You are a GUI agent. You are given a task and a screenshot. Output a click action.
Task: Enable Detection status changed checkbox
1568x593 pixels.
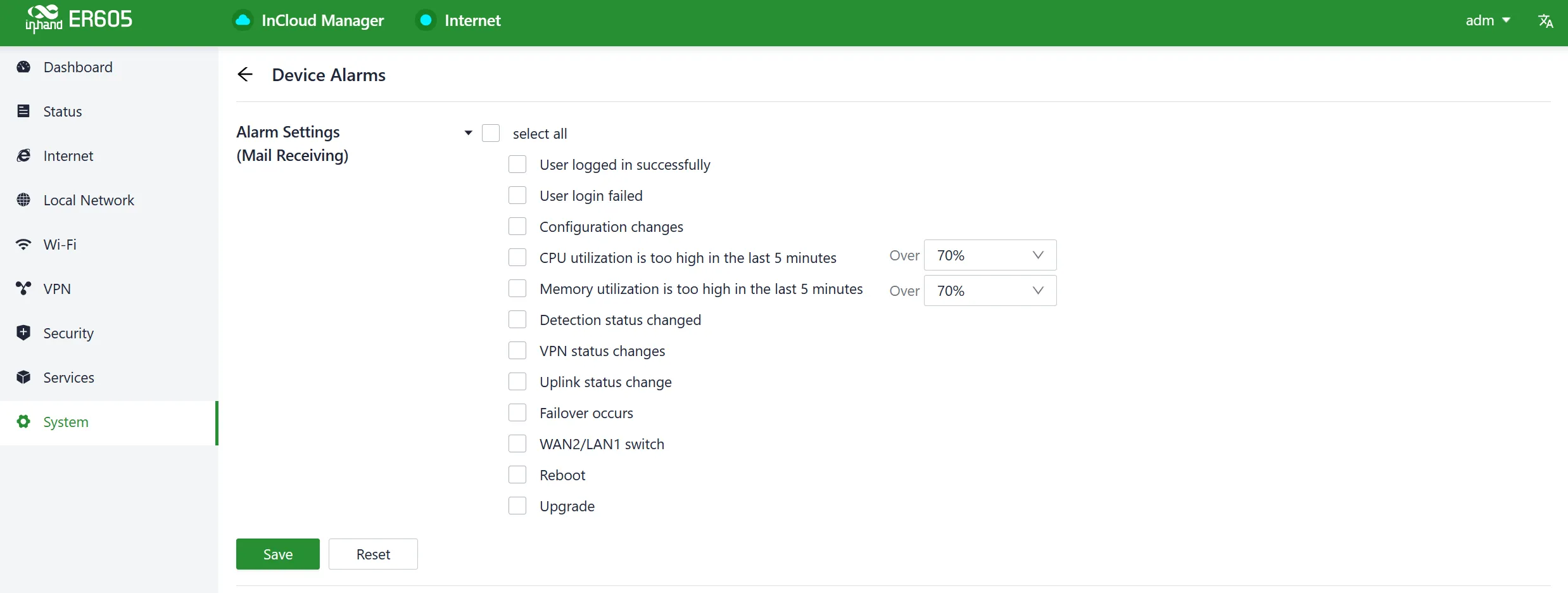click(x=517, y=319)
